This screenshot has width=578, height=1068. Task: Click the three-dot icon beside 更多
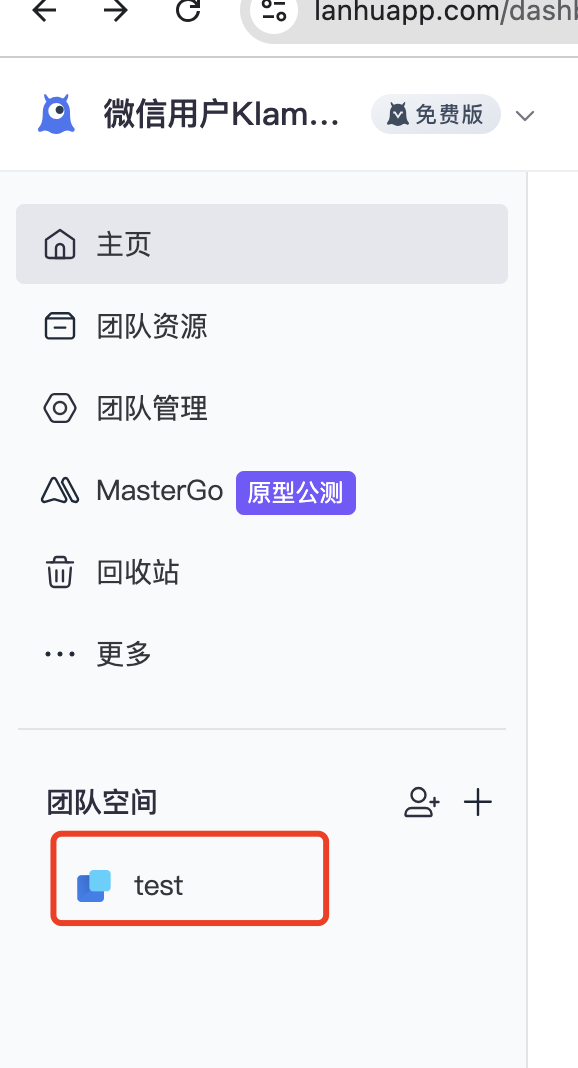pos(60,654)
